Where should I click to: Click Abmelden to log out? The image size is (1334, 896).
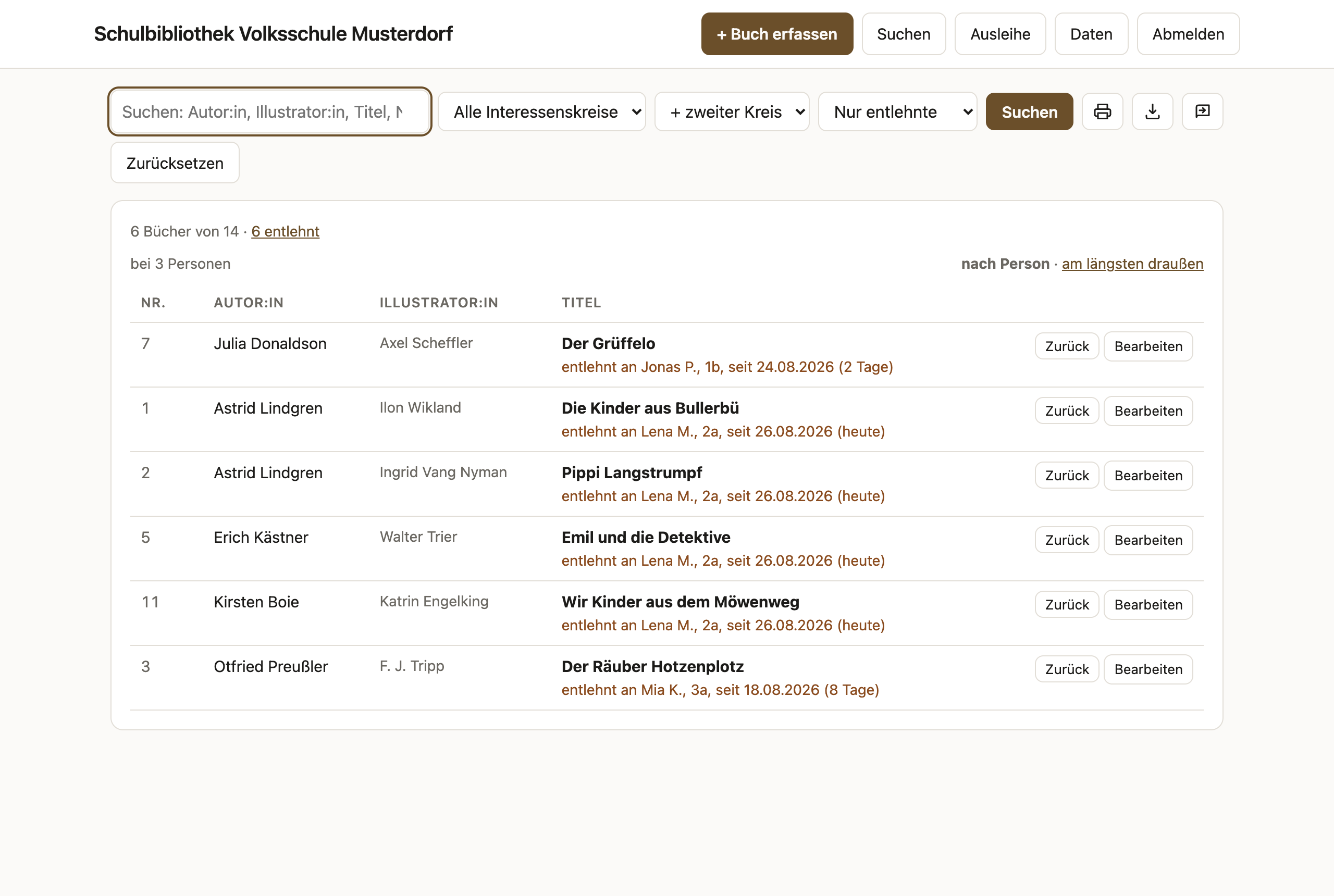pyautogui.click(x=1188, y=34)
